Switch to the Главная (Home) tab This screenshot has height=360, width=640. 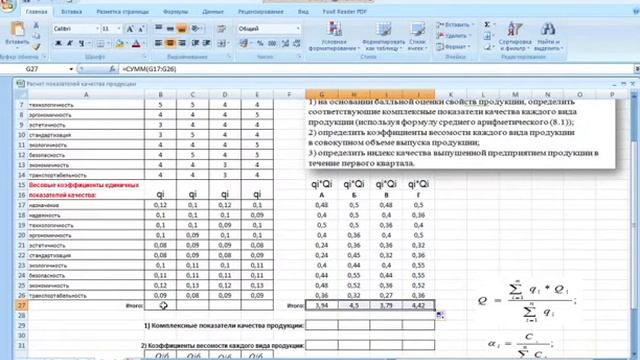pos(36,12)
